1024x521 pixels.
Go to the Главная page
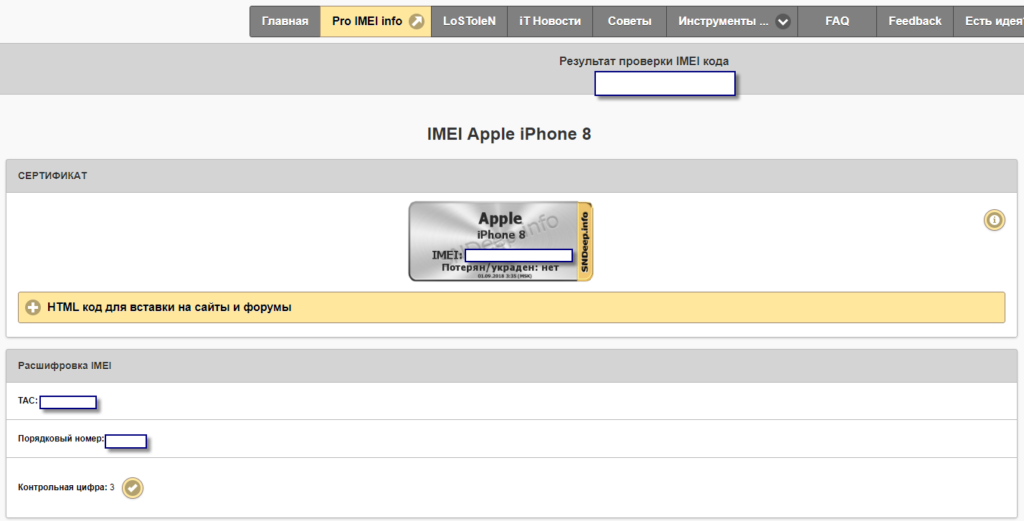[285, 21]
